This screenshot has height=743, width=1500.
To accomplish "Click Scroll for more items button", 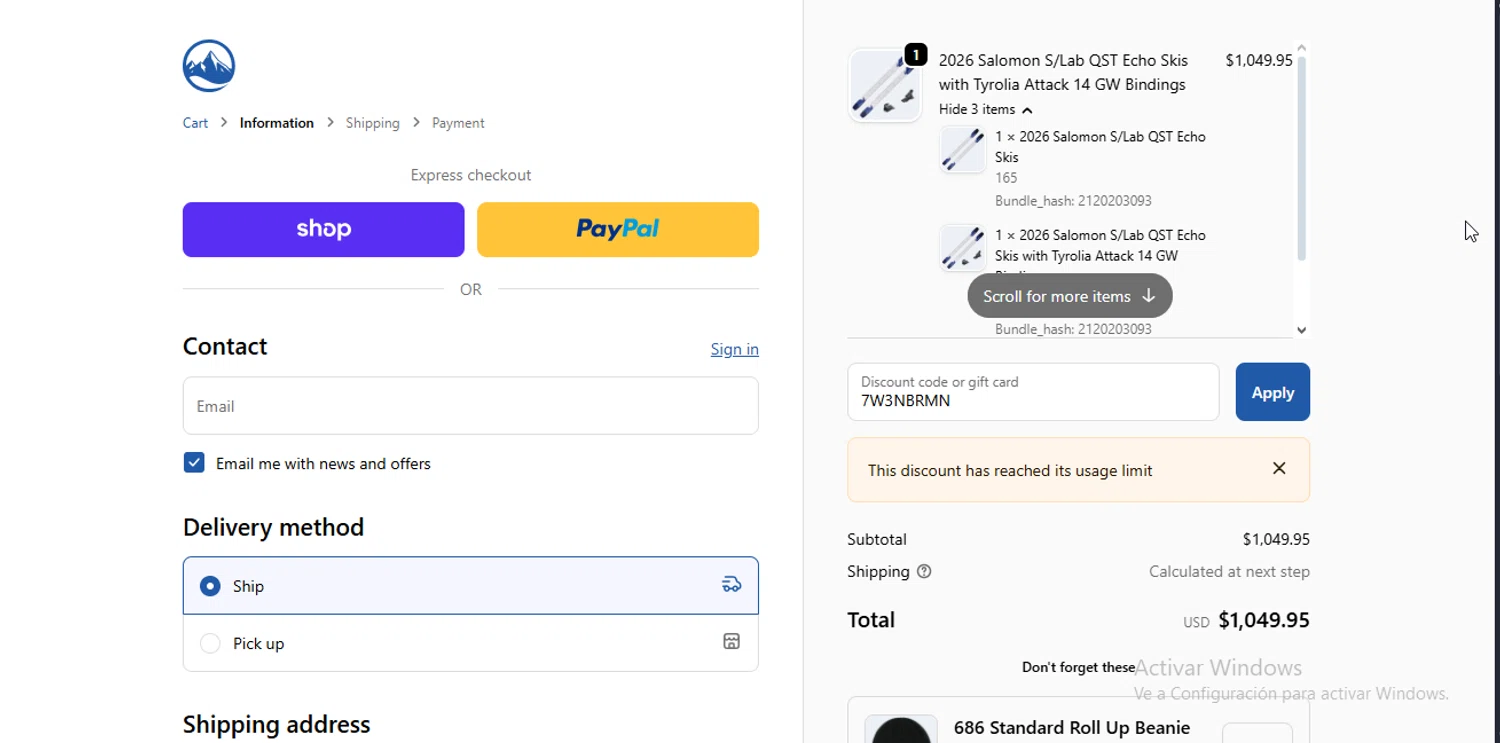I will coord(1069,296).
